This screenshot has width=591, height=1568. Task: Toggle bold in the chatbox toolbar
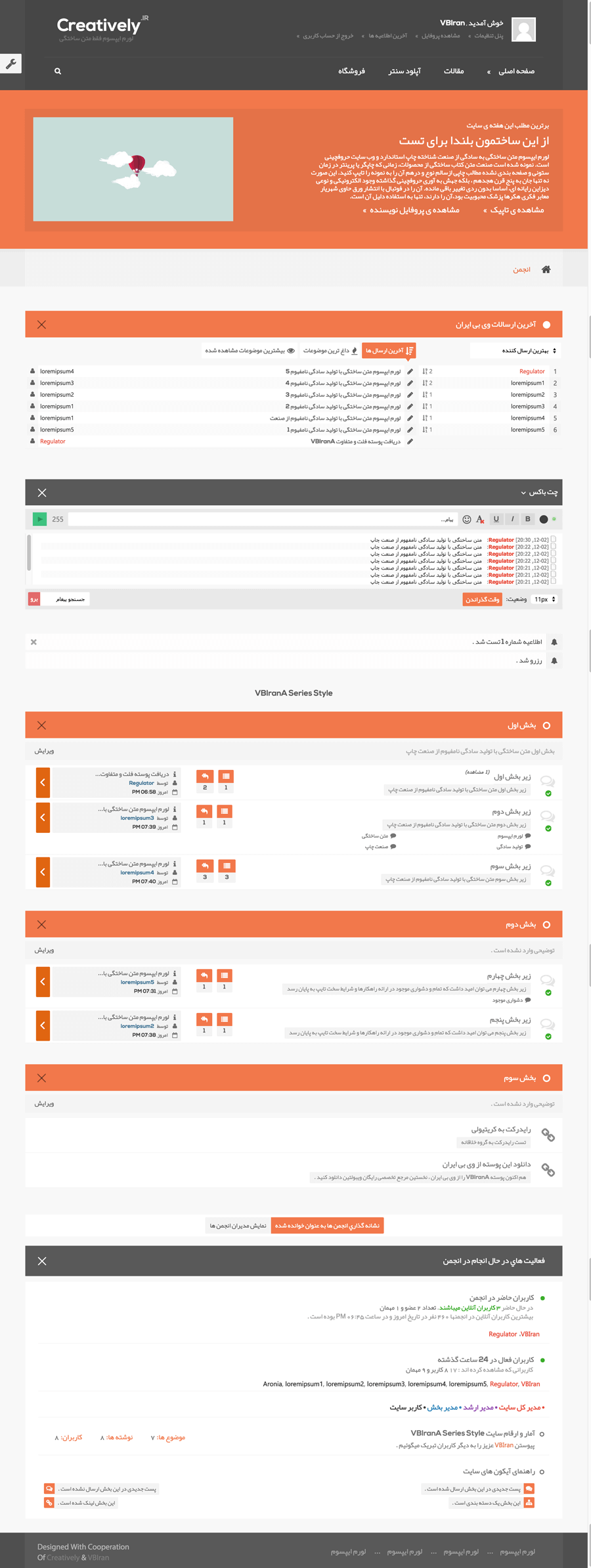(x=527, y=519)
